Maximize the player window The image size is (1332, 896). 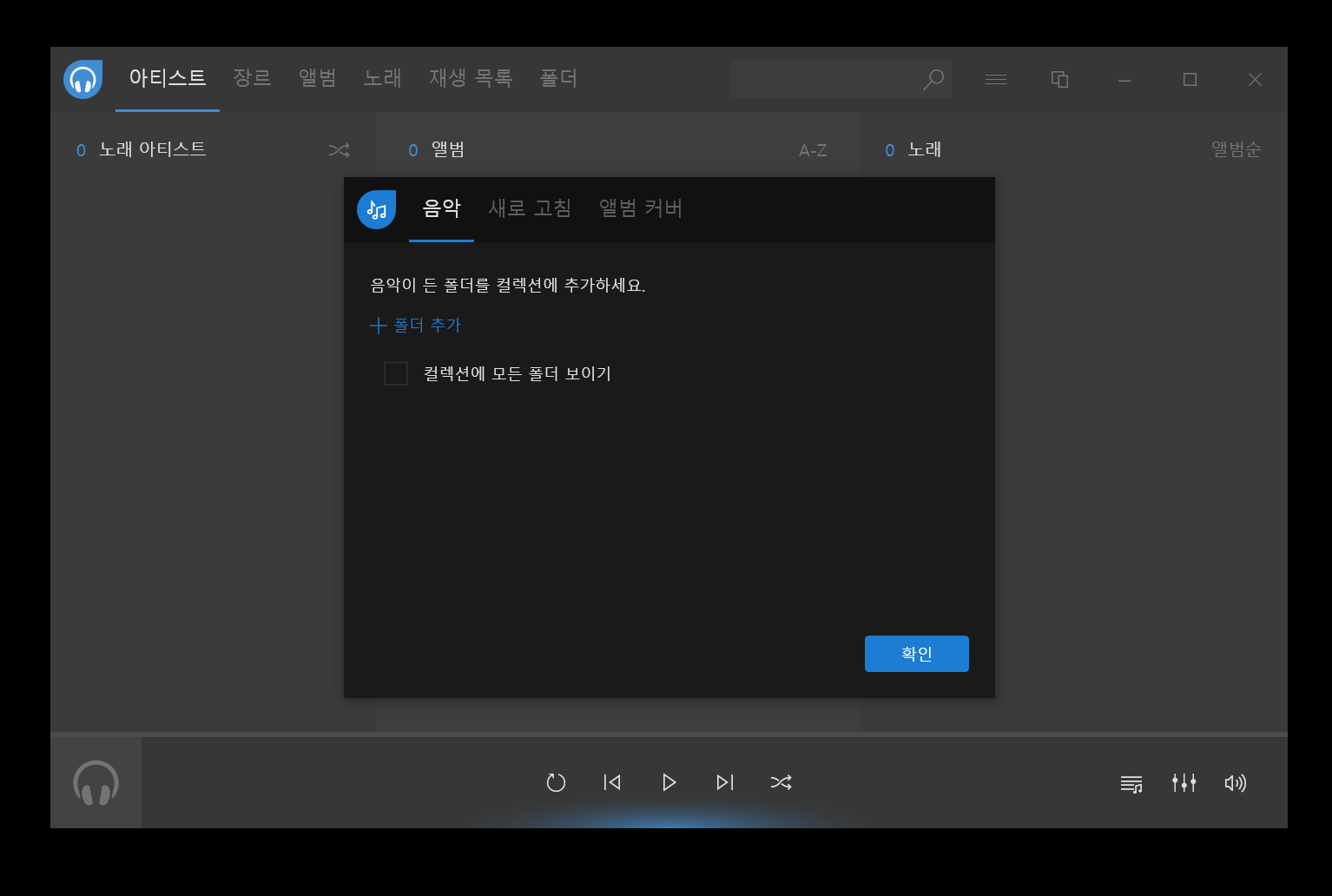click(1190, 79)
